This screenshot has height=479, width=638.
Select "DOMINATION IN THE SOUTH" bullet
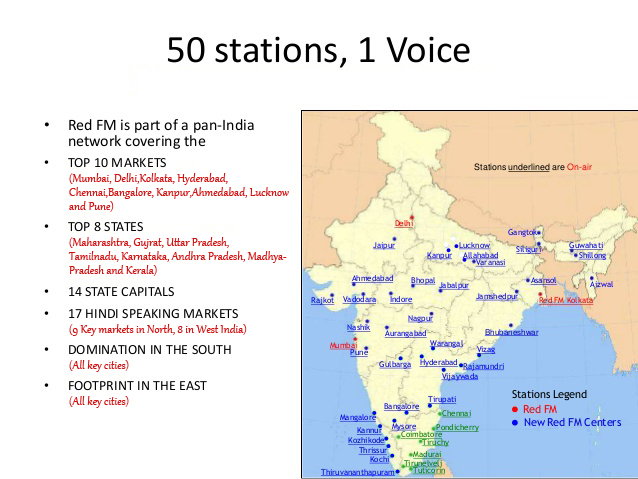coord(150,350)
